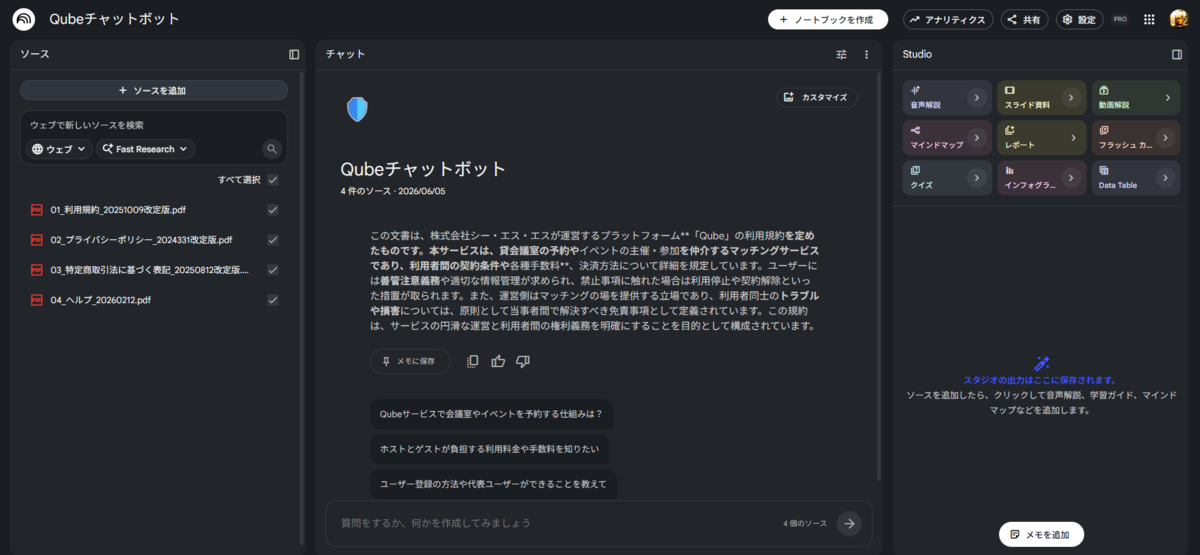Collapse the ソース panel icon

(294, 54)
